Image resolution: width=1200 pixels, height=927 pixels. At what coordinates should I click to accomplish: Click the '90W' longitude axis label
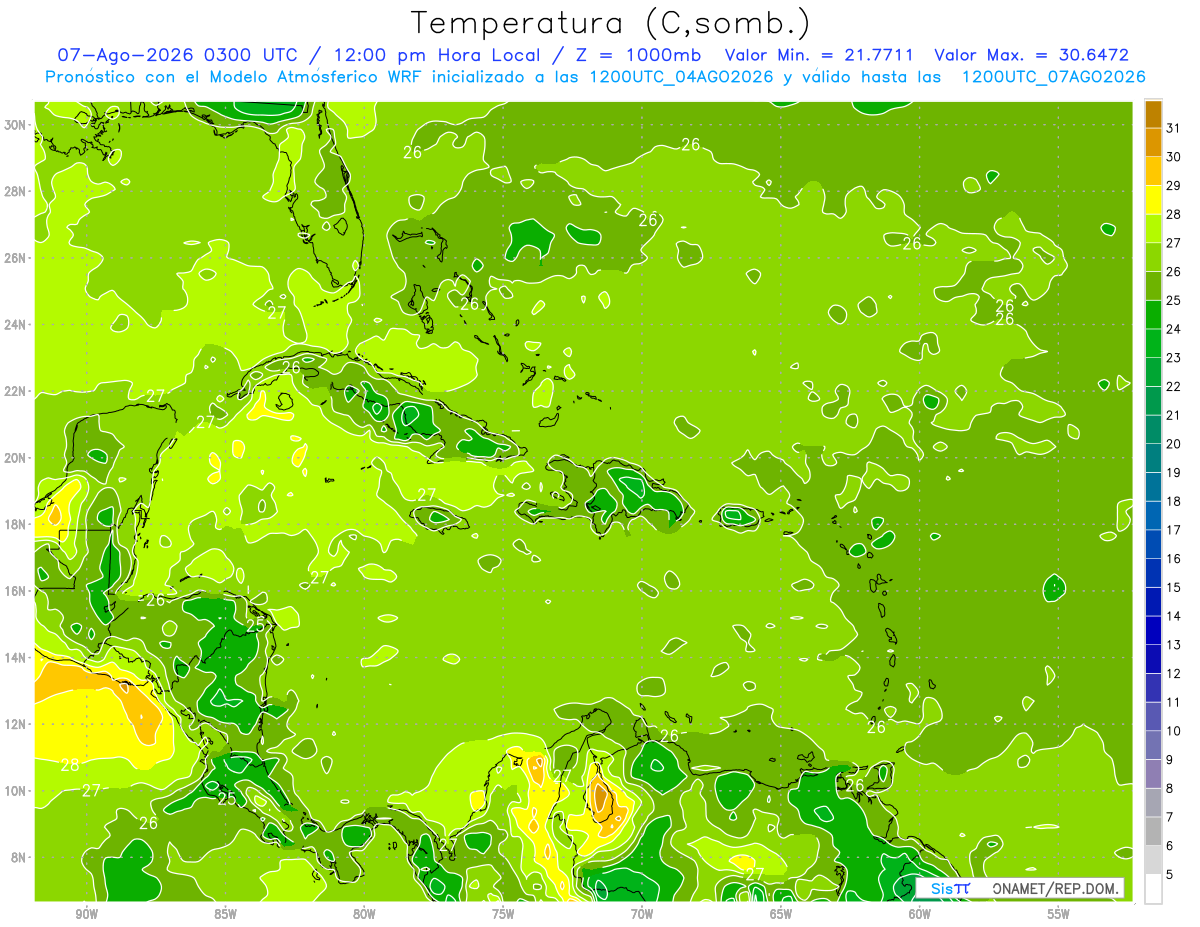coord(86,914)
